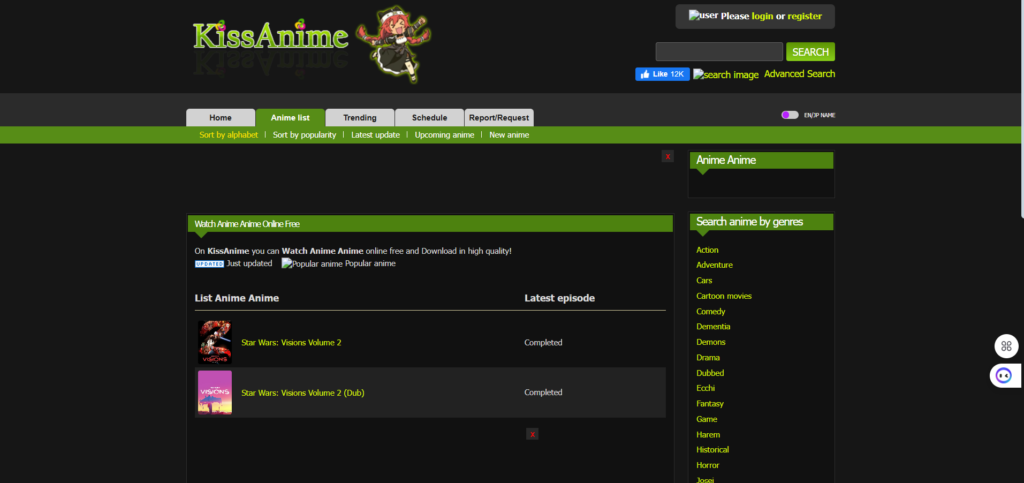Viewport: 1024px width, 483px height.
Task: Click the four-squares floating widget icon
Action: (1006, 346)
